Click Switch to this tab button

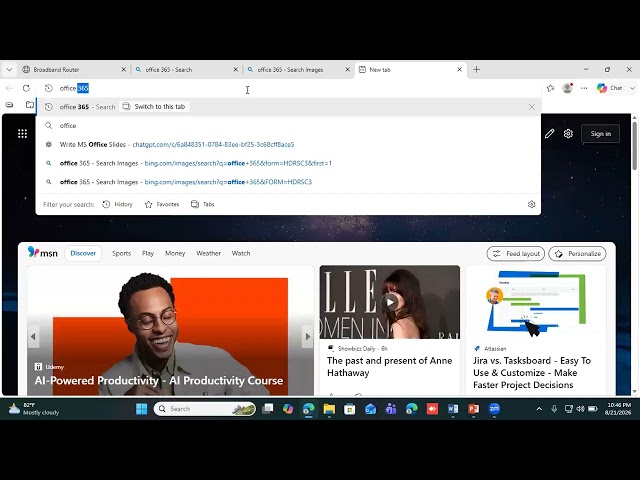click(154, 107)
